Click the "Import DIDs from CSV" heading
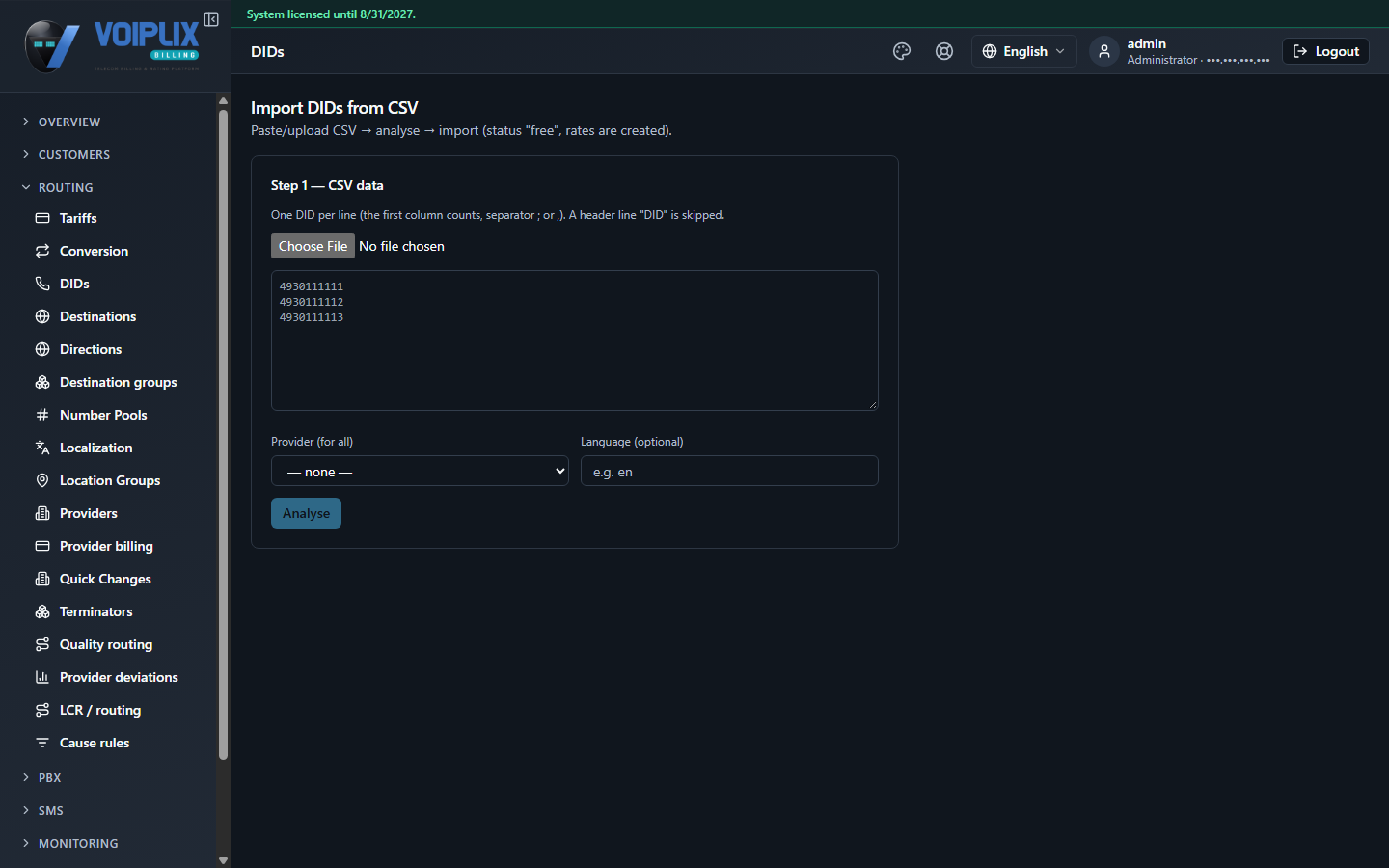Screen dimensions: 1389x868 [x=335, y=108]
